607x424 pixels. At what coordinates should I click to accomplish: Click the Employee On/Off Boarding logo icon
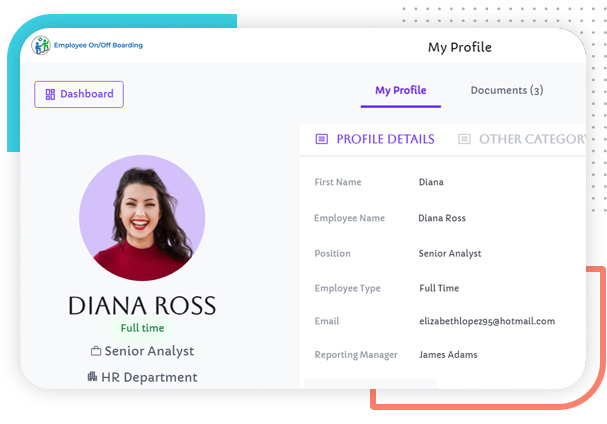[x=41, y=45]
